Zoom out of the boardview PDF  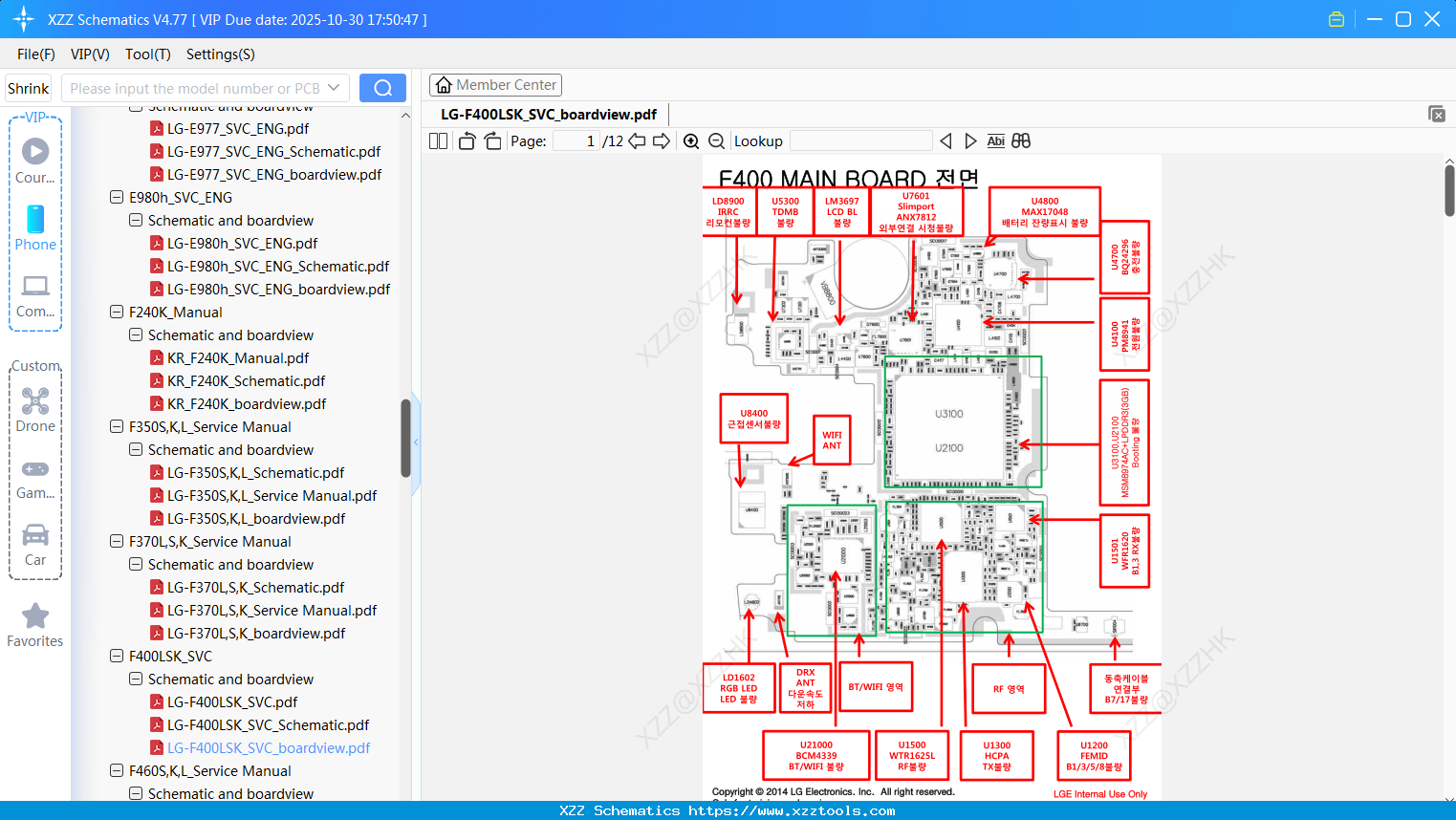(x=715, y=140)
